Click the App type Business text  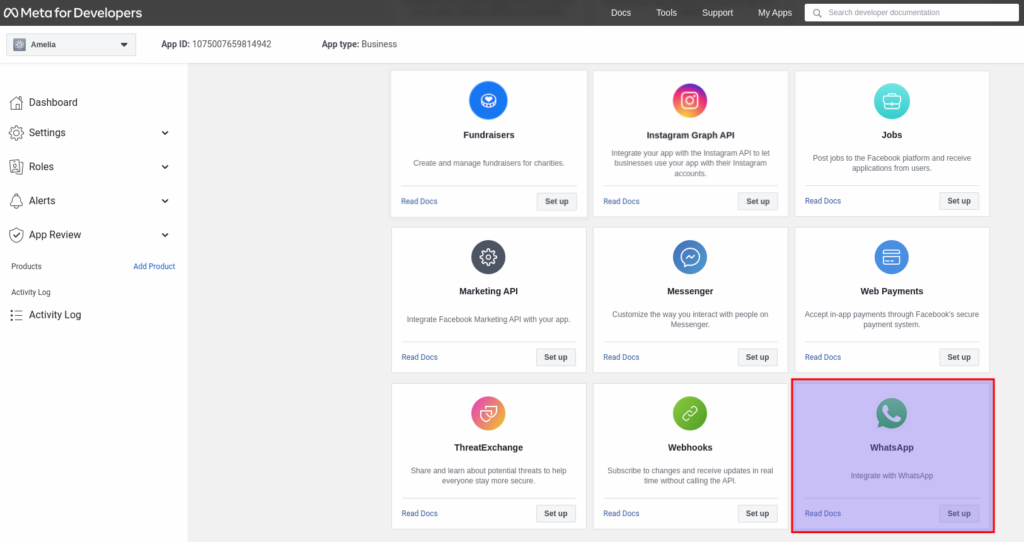(x=379, y=44)
